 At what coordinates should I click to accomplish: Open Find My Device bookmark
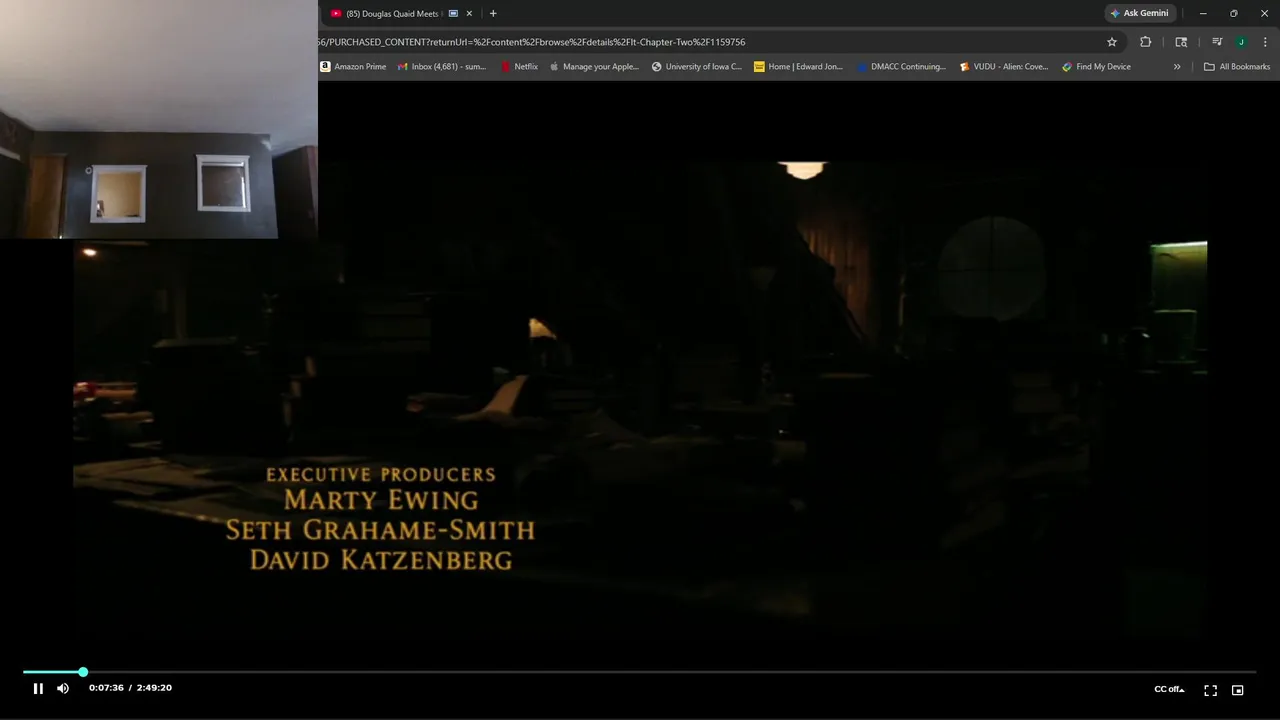(x=1097, y=67)
